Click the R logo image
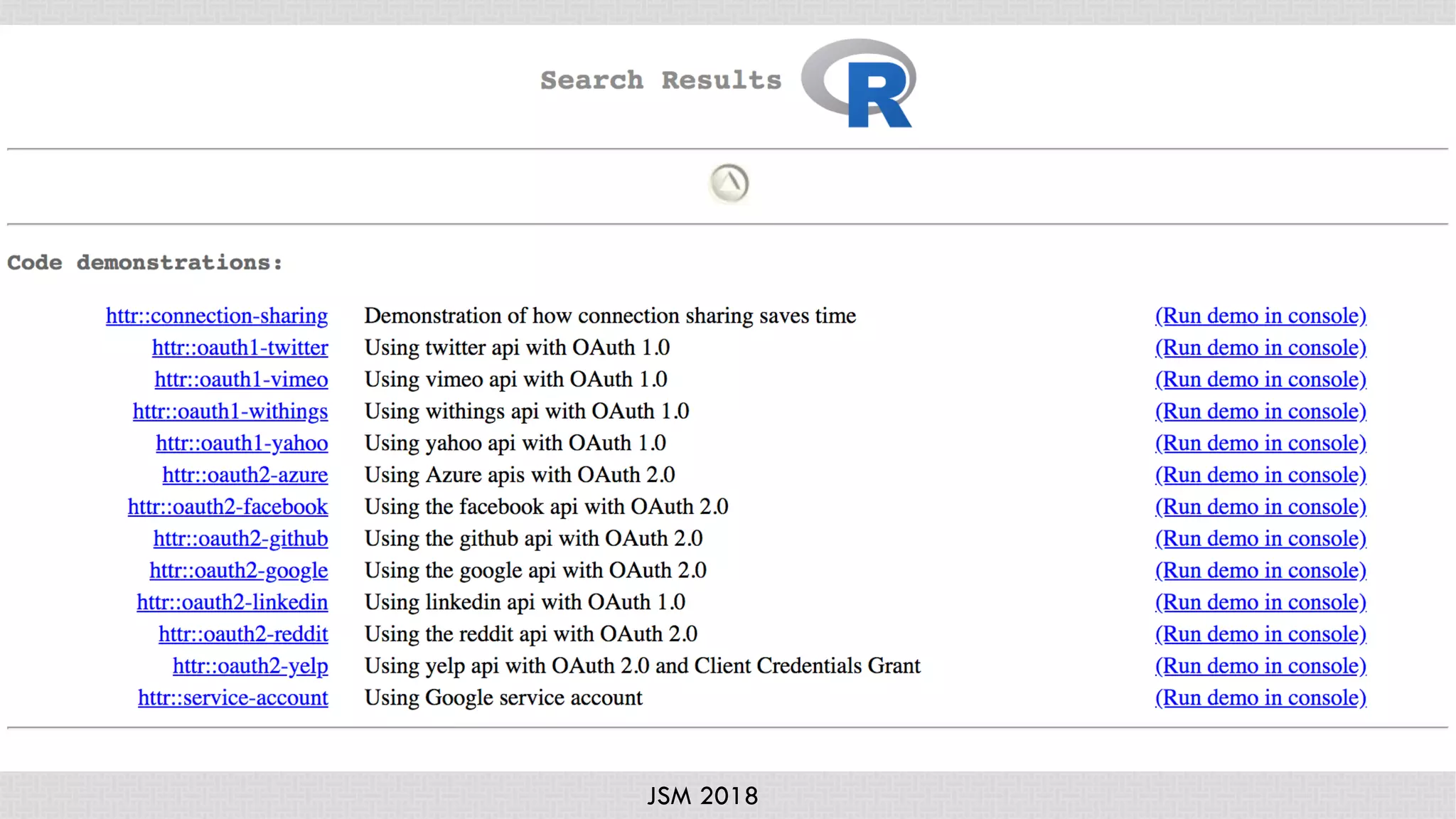Screen dimensions: 1456x819 click(x=859, y=84)
